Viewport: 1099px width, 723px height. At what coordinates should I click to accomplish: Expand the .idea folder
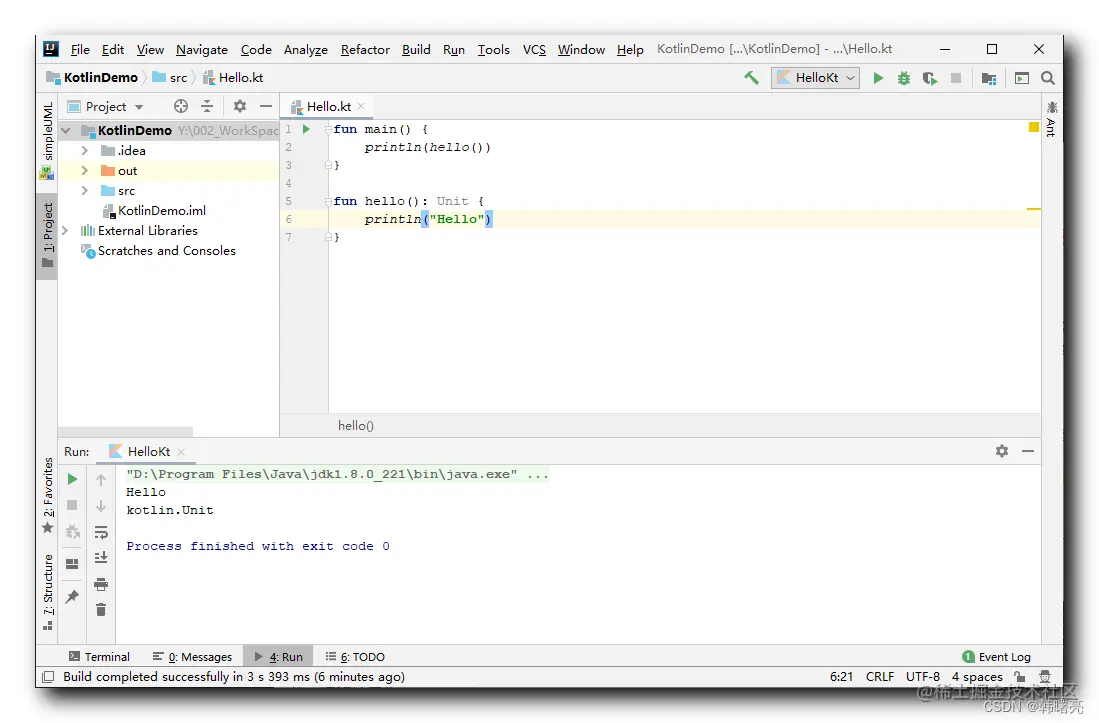coord(85,151)
